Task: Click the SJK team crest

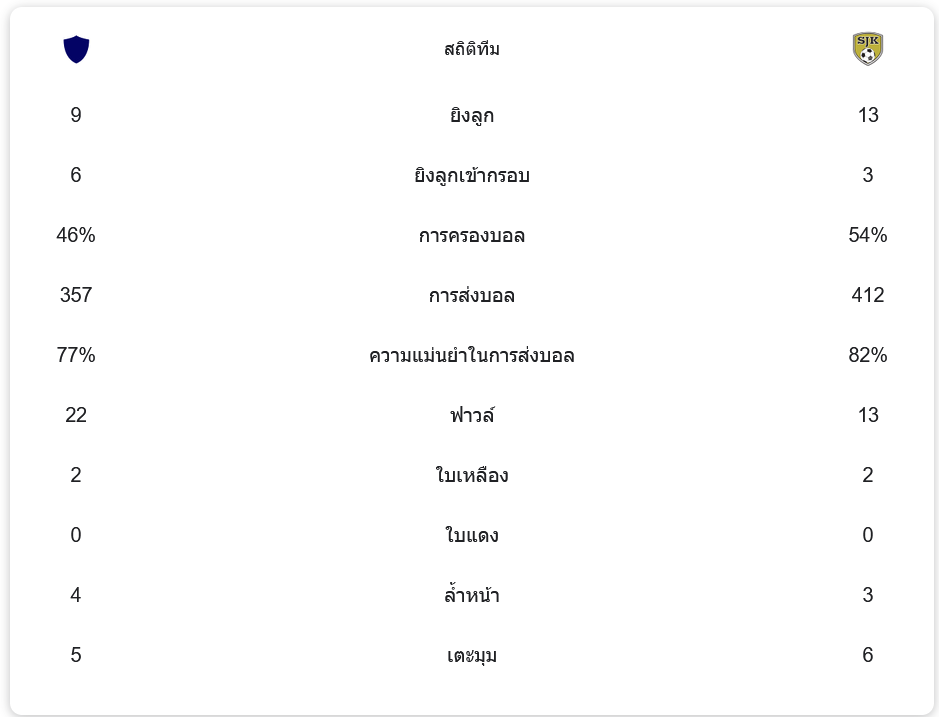Action: [x=867, y=49]
